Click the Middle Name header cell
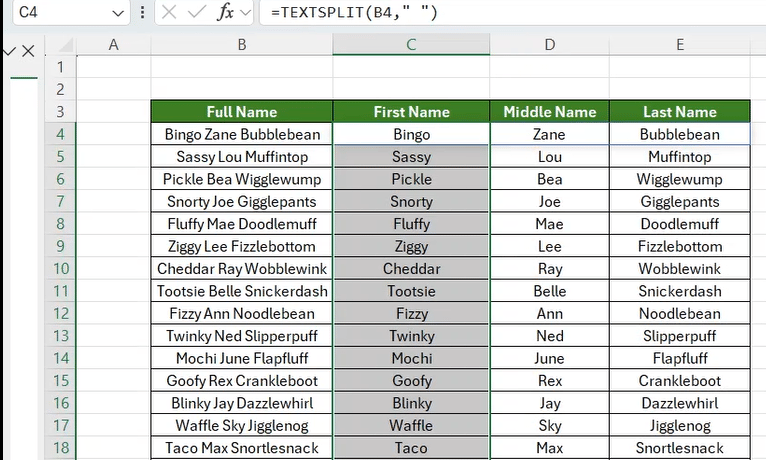Screen dimensions: 766x460 pyautogui.click(x=550, y=112)
